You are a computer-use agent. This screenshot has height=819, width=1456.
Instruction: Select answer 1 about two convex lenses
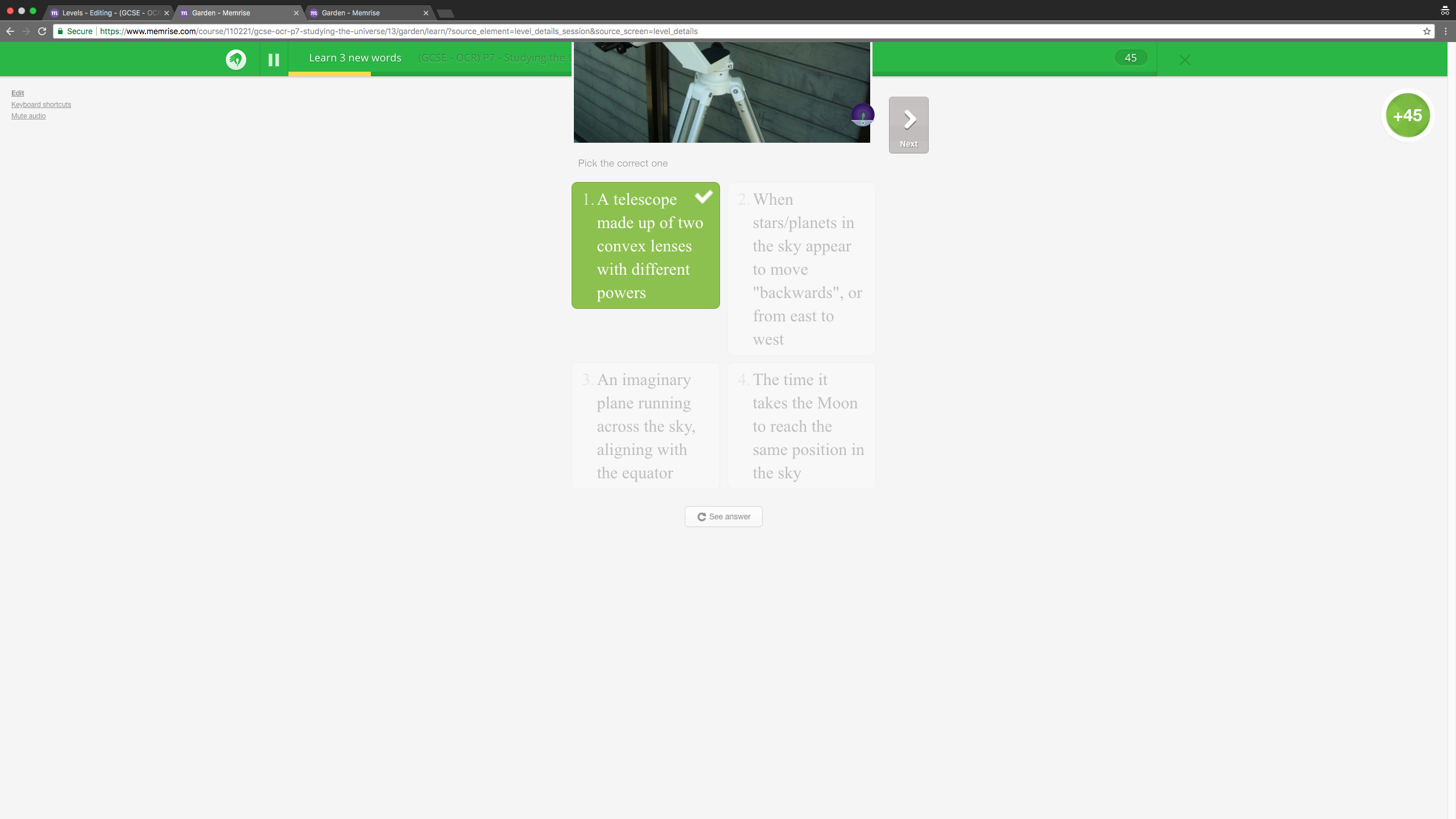coord(646,246)
